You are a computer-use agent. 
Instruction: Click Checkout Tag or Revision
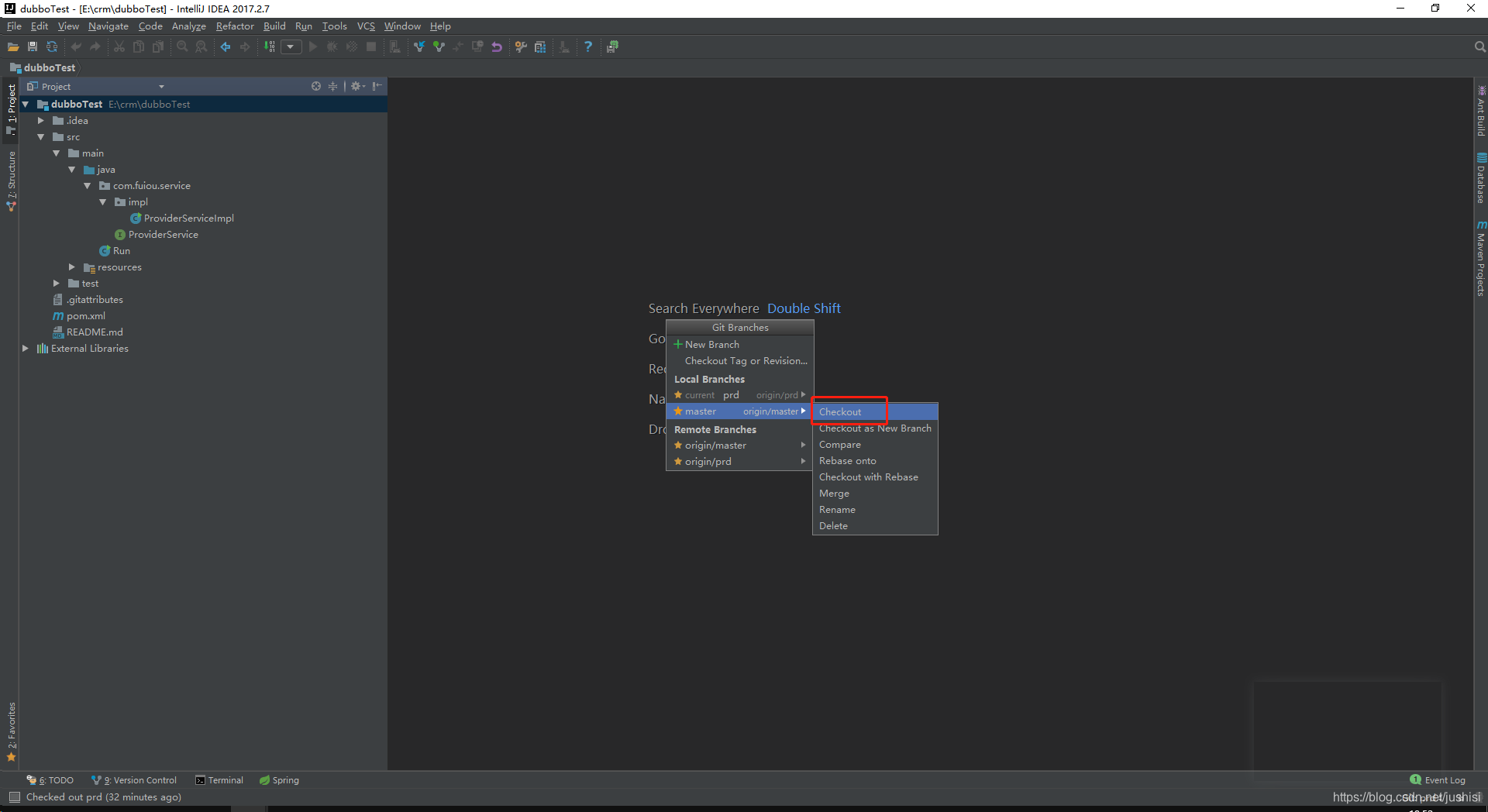tap(740, 360)
